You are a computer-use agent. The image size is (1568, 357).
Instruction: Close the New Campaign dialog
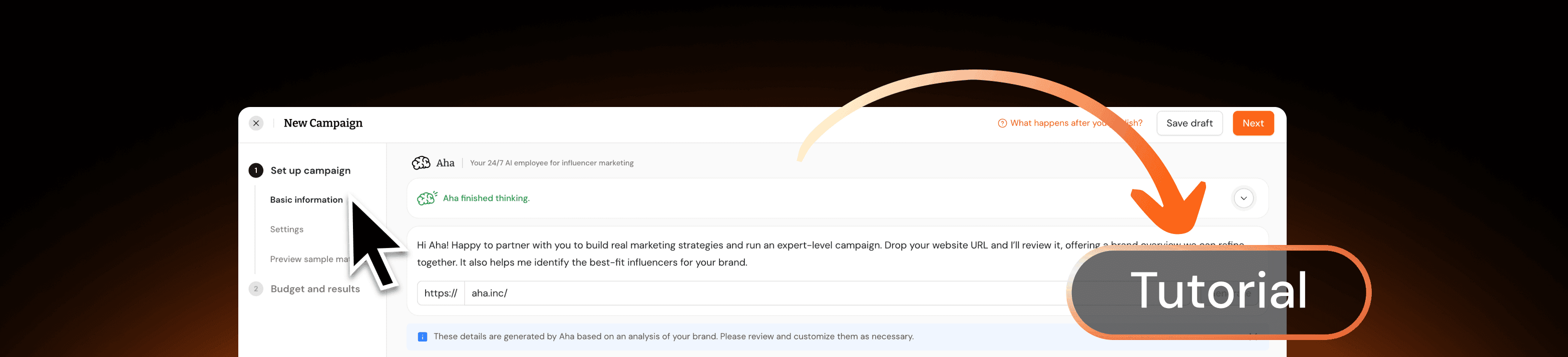tap(256, 123)
